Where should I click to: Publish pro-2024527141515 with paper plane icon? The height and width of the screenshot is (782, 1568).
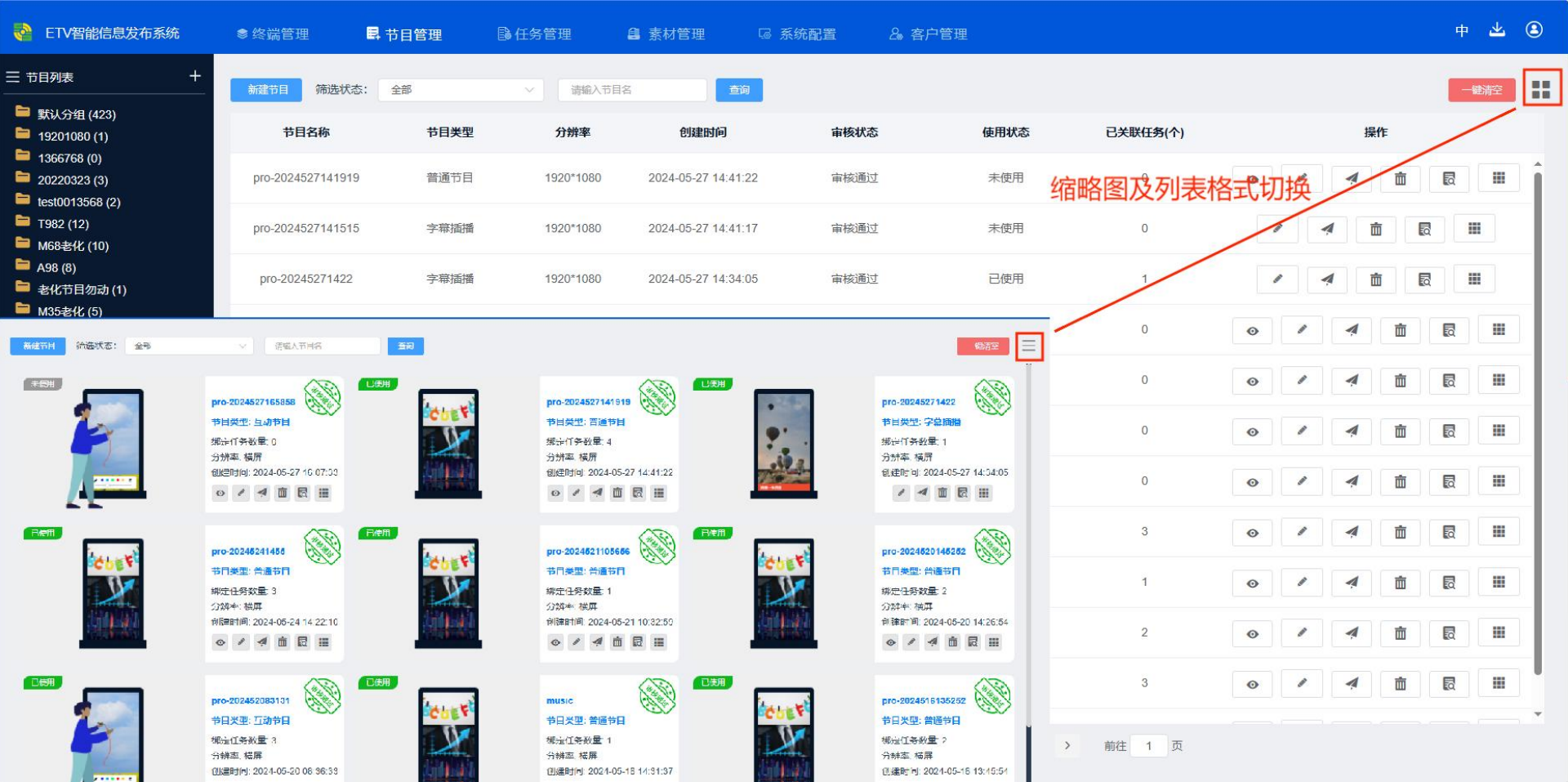[x=1327, y=230]
